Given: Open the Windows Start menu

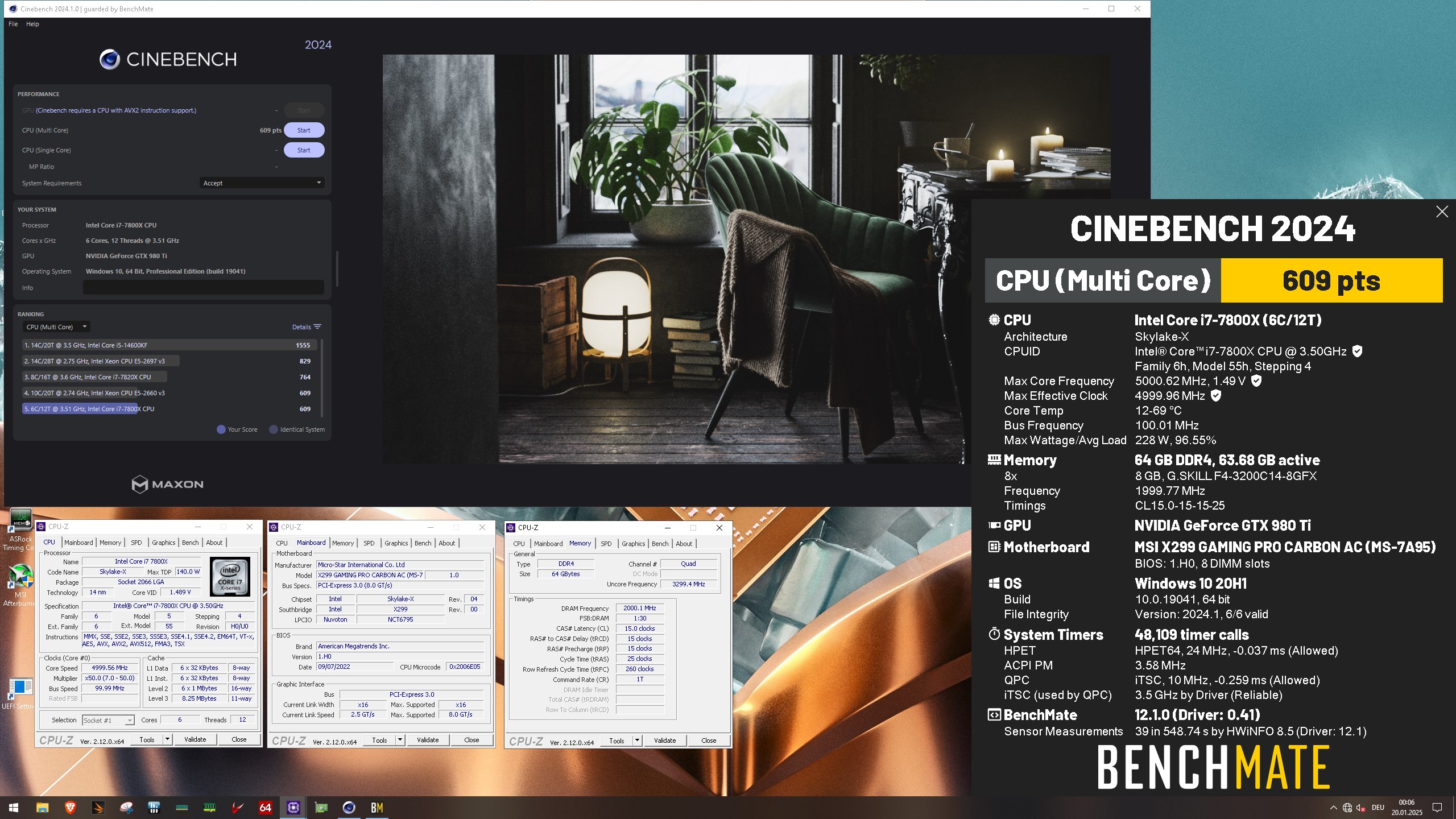Looking at the screenshot, I should click(x=14, y=808).
